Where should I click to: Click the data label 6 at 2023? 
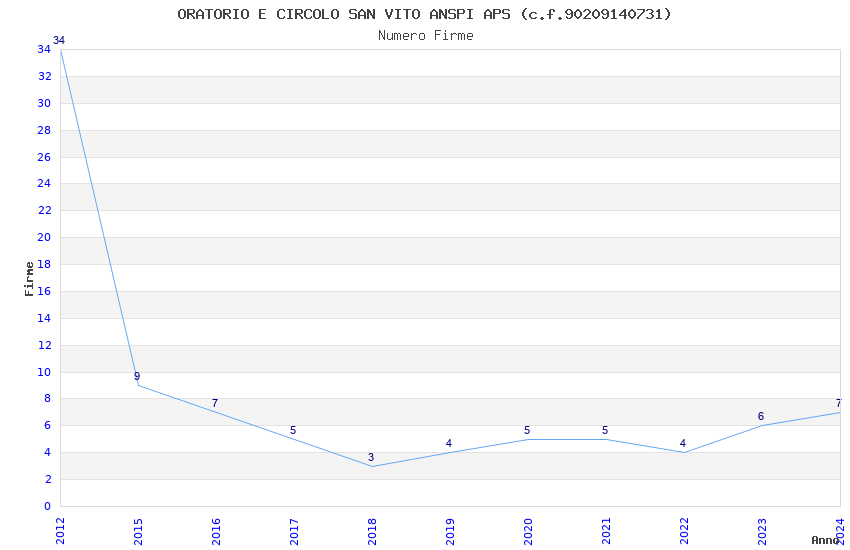click(761, 416)
